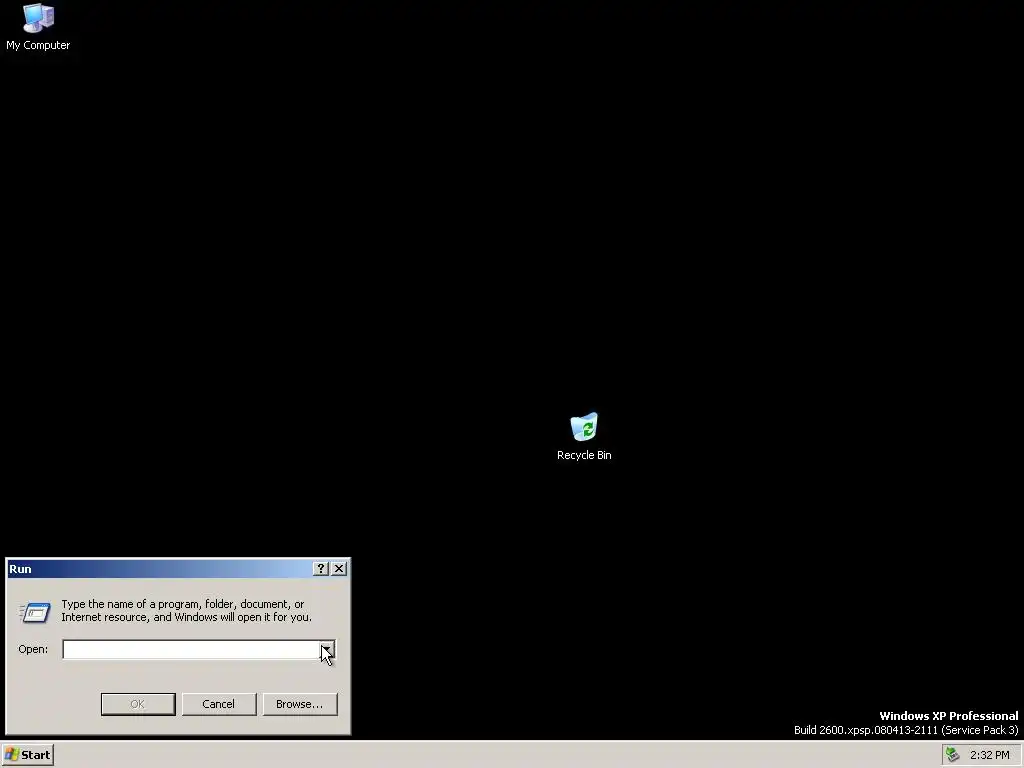Image resolution: width=1024 pixels, height=768 pixels.
Task: Focus the Open text input field
Action: [x=191, y=650]
